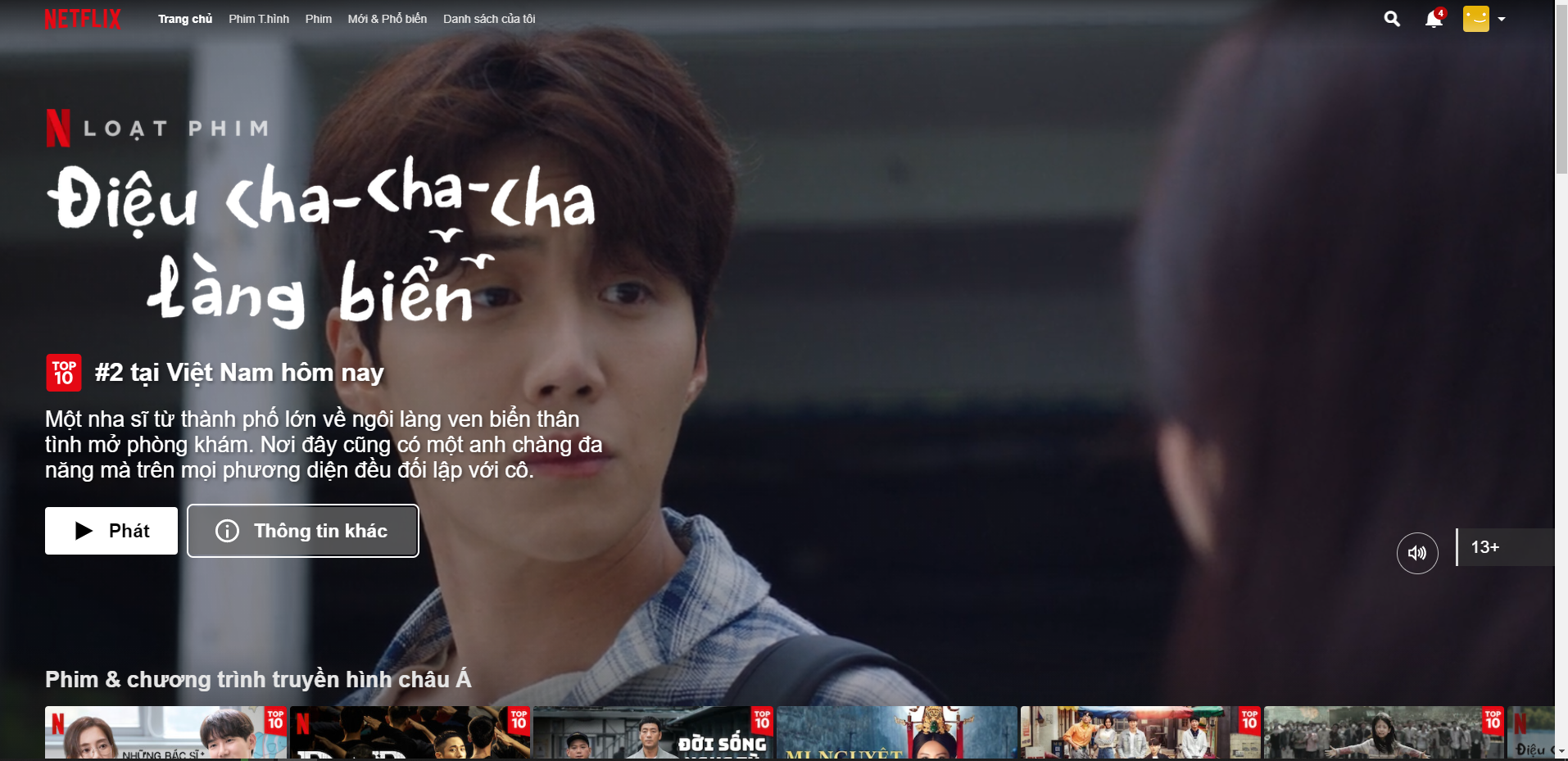Click the #2 tại Việt Nam hôm nay text
This screenshot has height=761, width=1568.
click(239, 373)
